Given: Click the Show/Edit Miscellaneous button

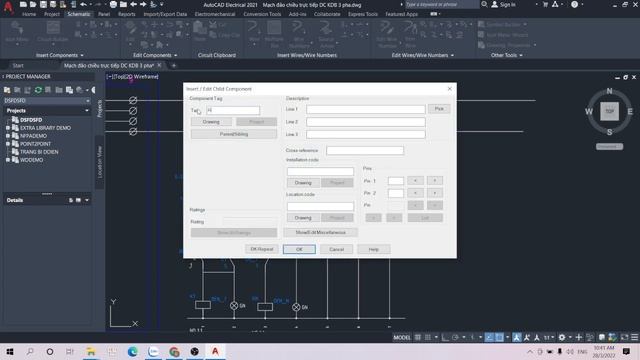Looking at the screenshot, I should tap(320, 232).
